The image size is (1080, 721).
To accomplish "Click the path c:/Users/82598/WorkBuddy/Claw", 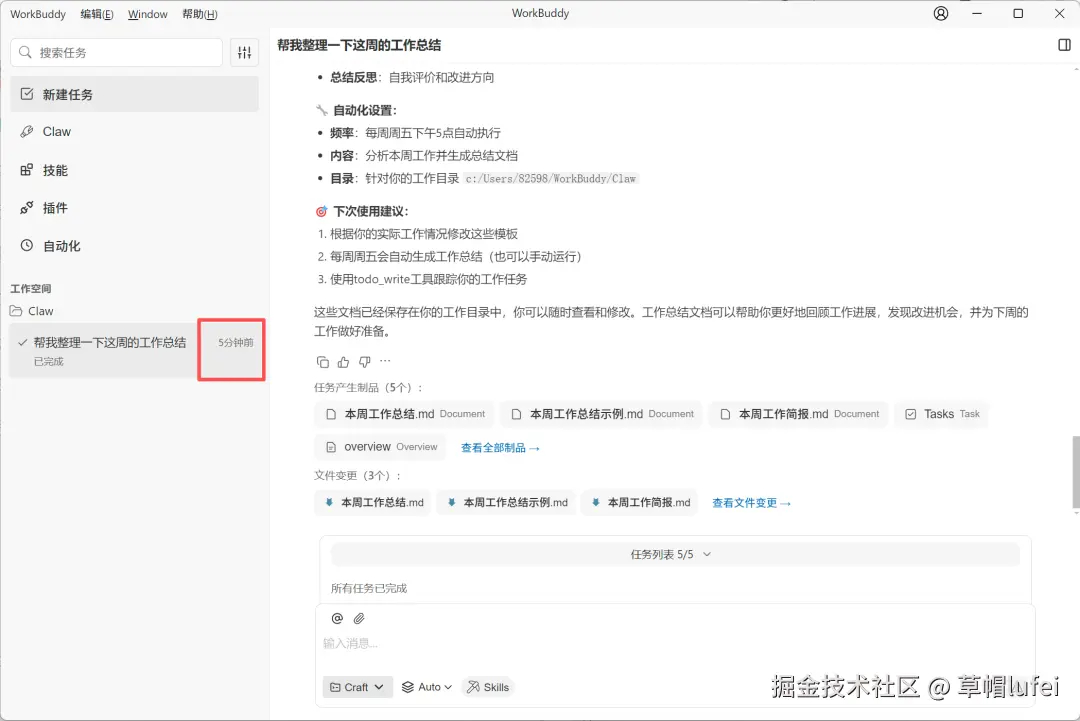I will [550, 178].
